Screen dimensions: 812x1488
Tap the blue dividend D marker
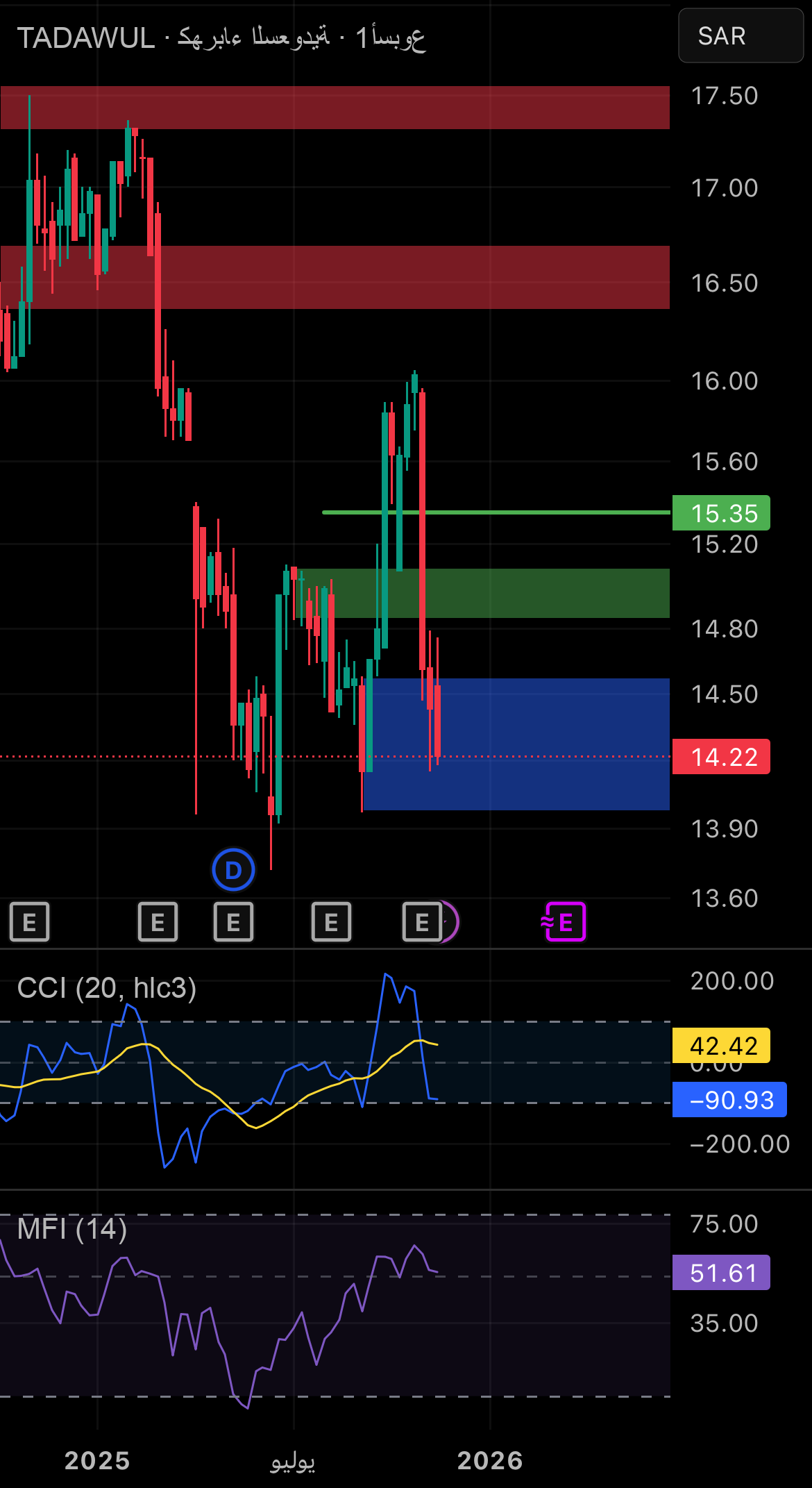pyautogui.click(x=233, y=869)
